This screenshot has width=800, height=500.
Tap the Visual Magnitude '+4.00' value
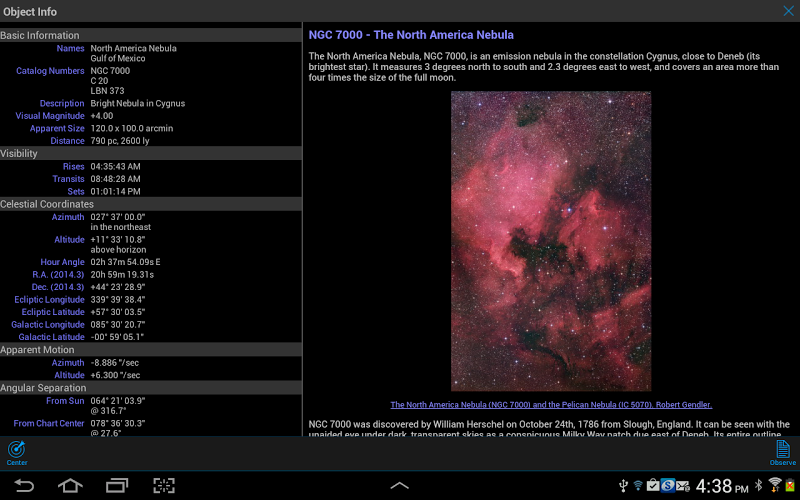tap(102, 116)
